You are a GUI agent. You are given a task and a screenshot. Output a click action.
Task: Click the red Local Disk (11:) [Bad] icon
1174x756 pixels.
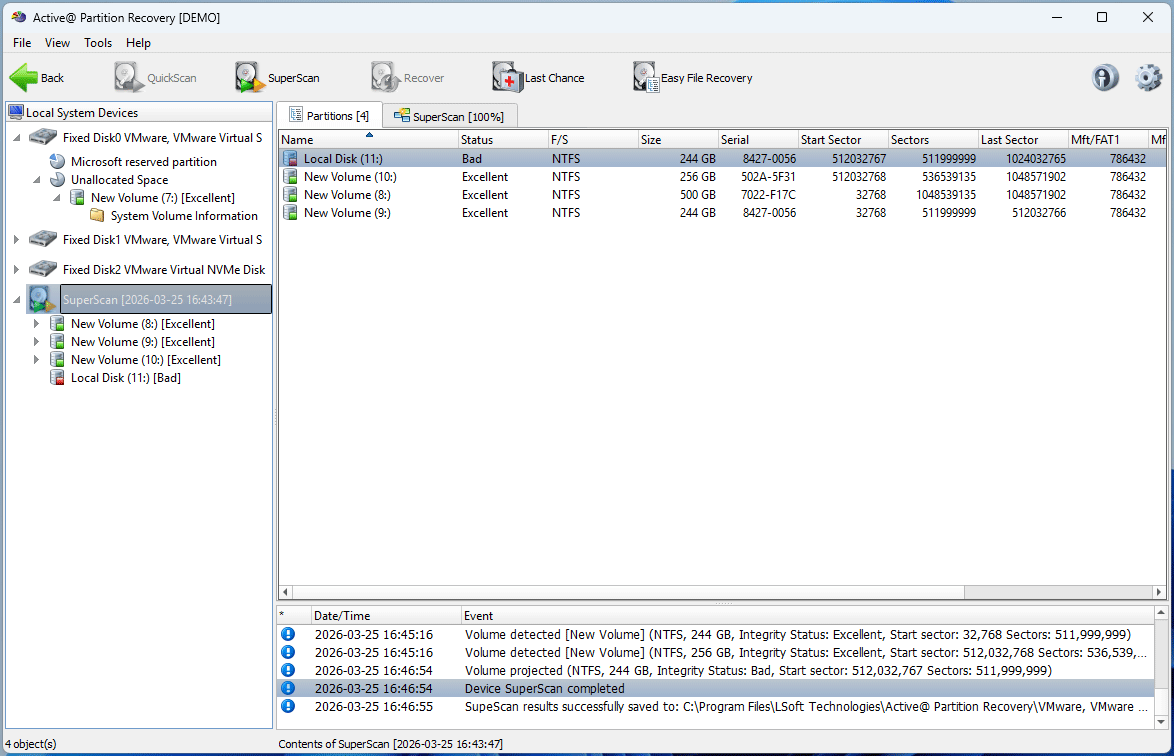(x=57, y=377)
